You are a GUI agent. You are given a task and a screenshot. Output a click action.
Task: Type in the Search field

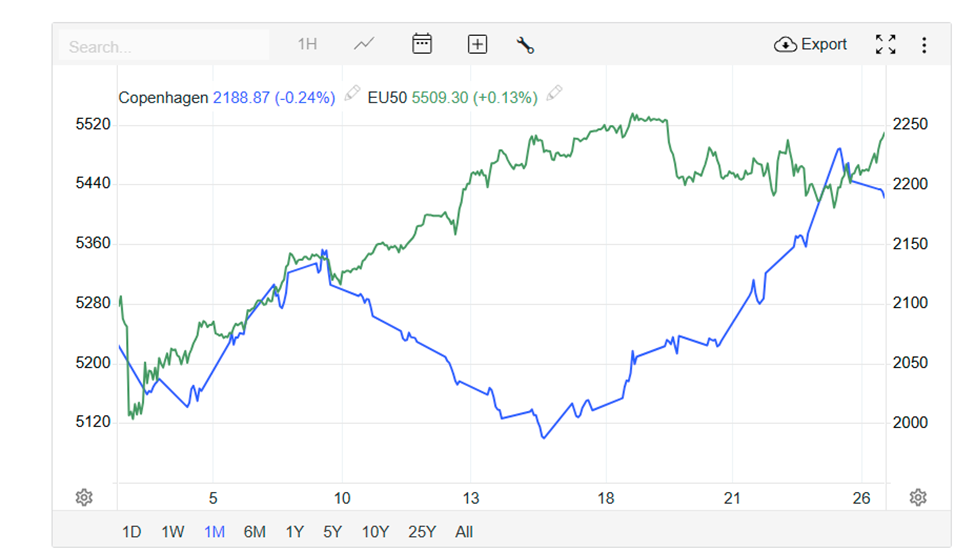coord(165,47)
